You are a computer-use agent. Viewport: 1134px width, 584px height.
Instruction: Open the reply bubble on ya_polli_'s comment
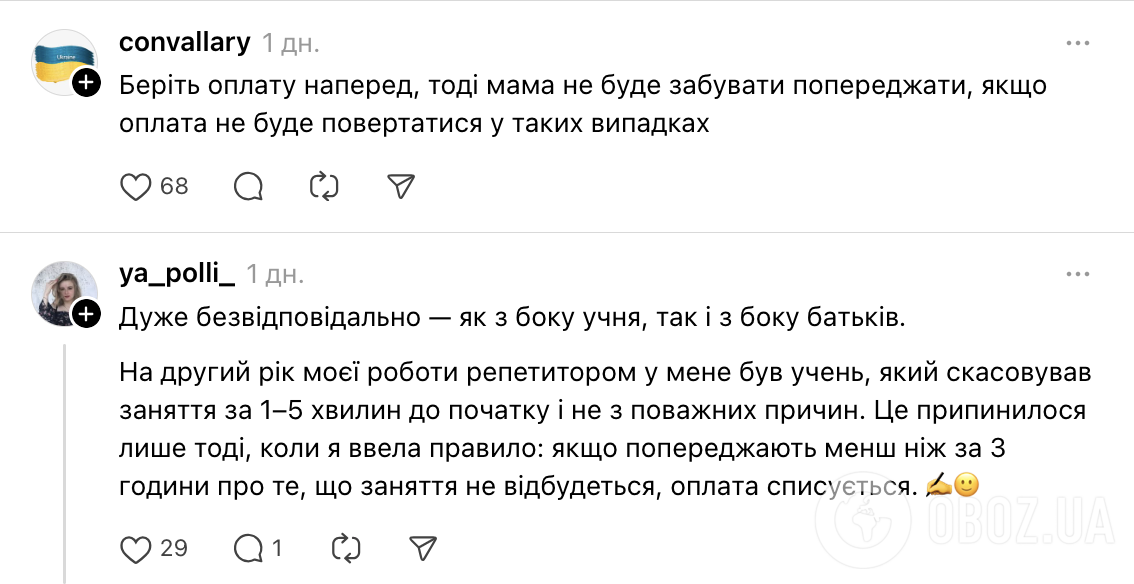(248, 548)
